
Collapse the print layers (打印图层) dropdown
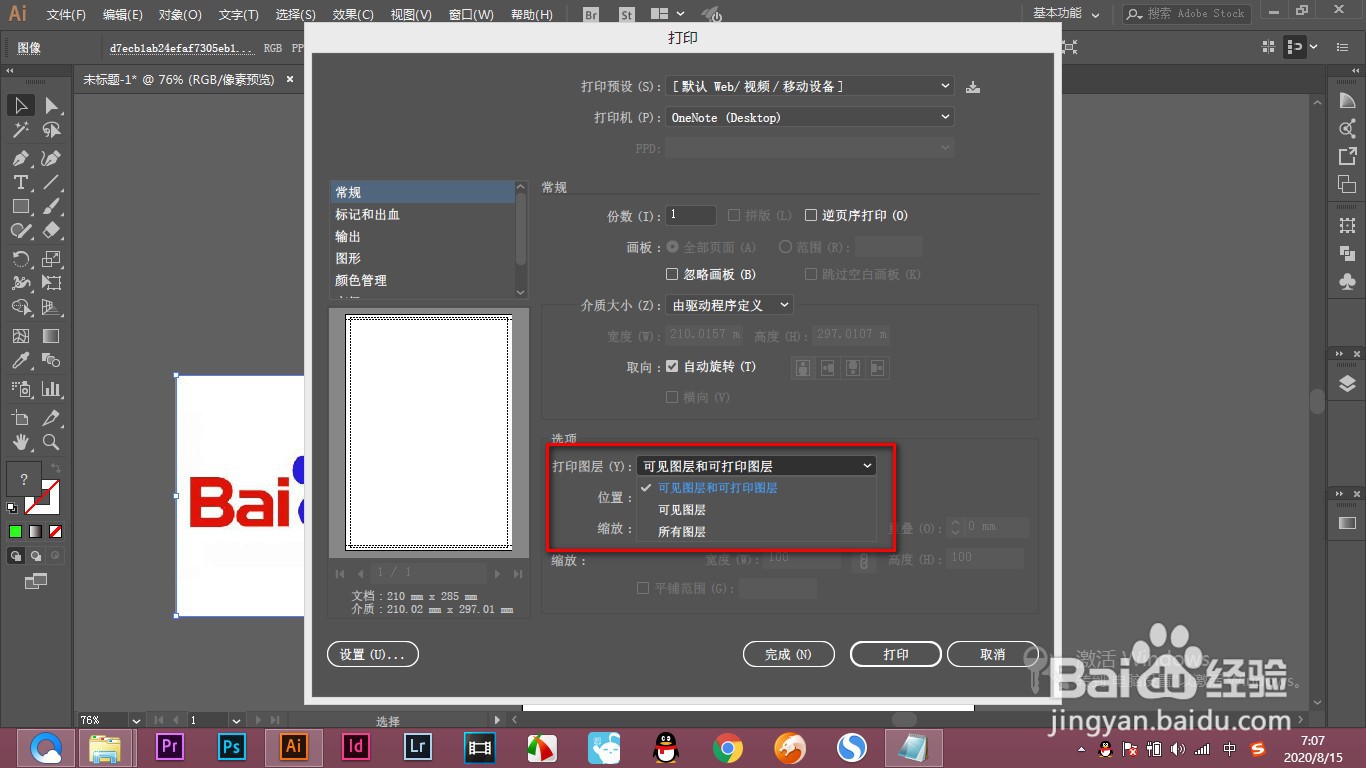click(756, 466)
